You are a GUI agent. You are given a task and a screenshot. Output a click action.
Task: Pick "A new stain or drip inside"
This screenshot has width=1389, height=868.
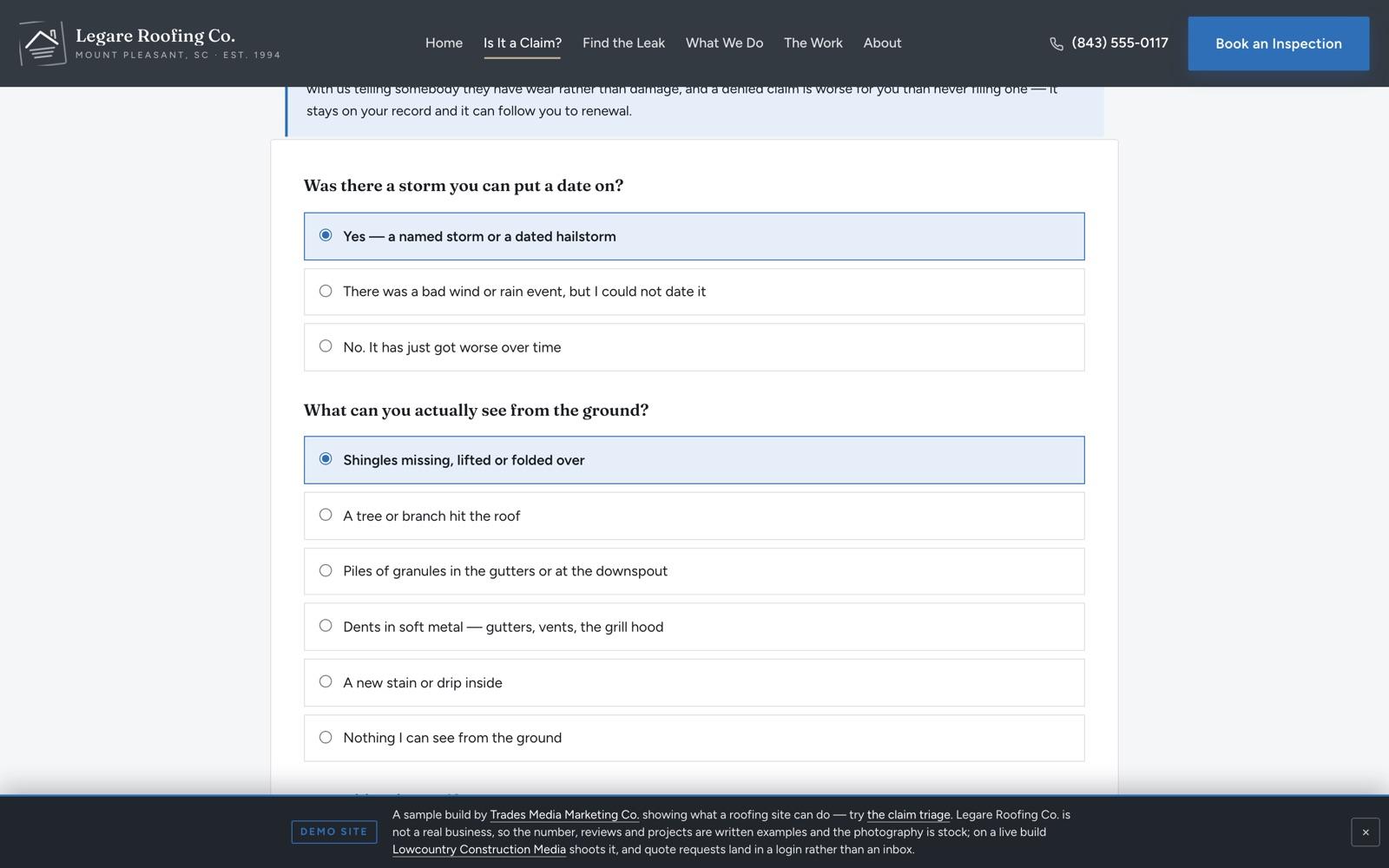tap(694, 682)
